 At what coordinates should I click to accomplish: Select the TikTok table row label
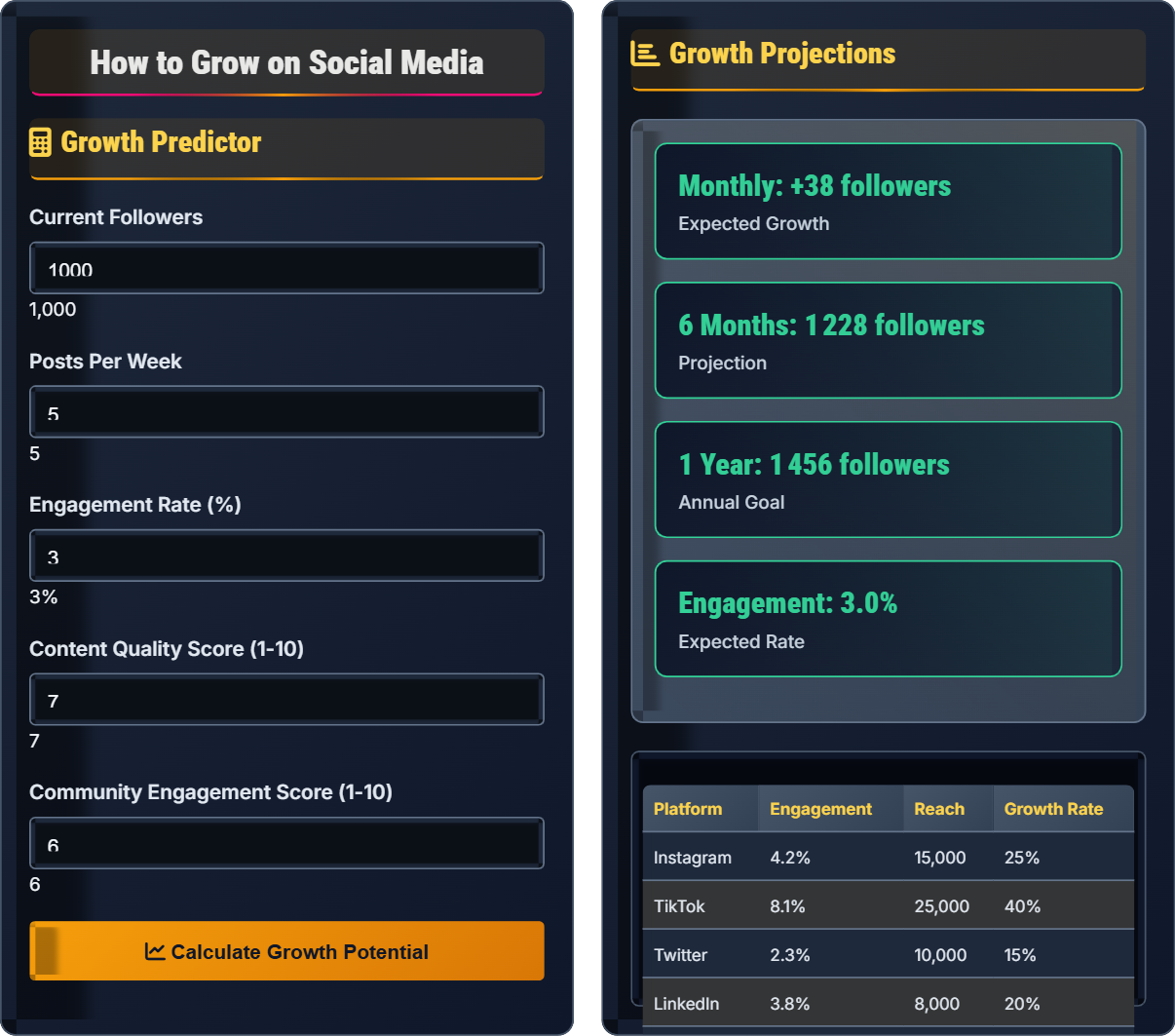pos(679,906)
